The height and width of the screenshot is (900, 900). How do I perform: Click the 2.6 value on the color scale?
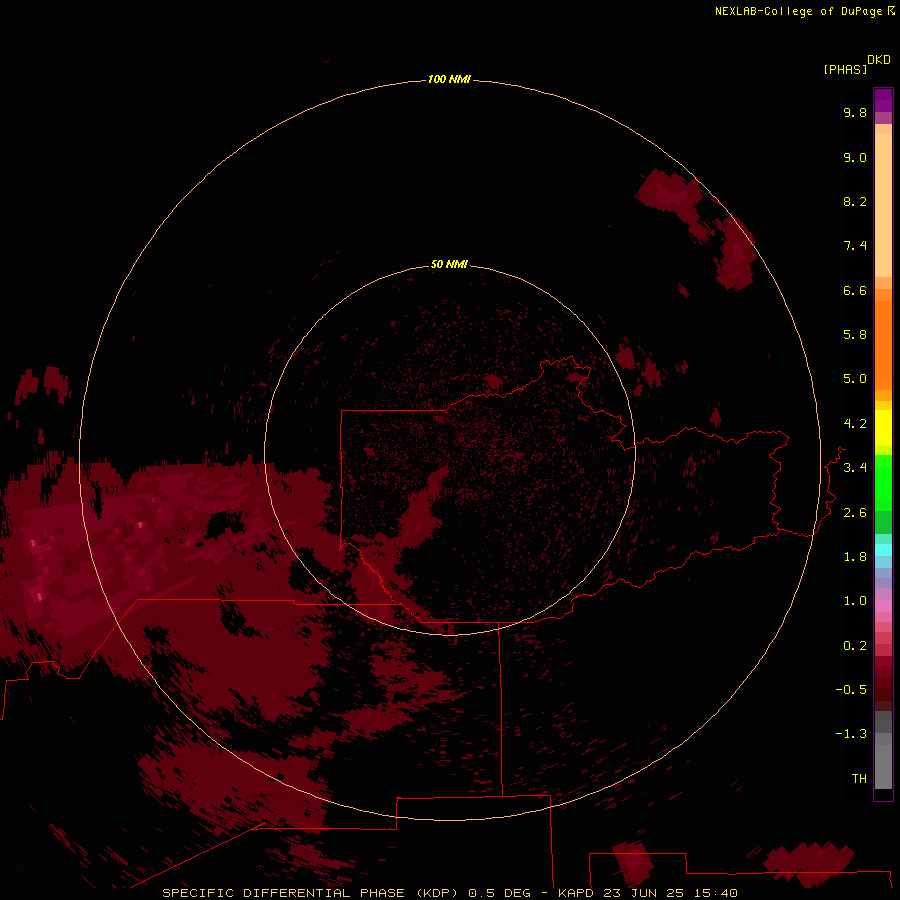pos(855,513)
